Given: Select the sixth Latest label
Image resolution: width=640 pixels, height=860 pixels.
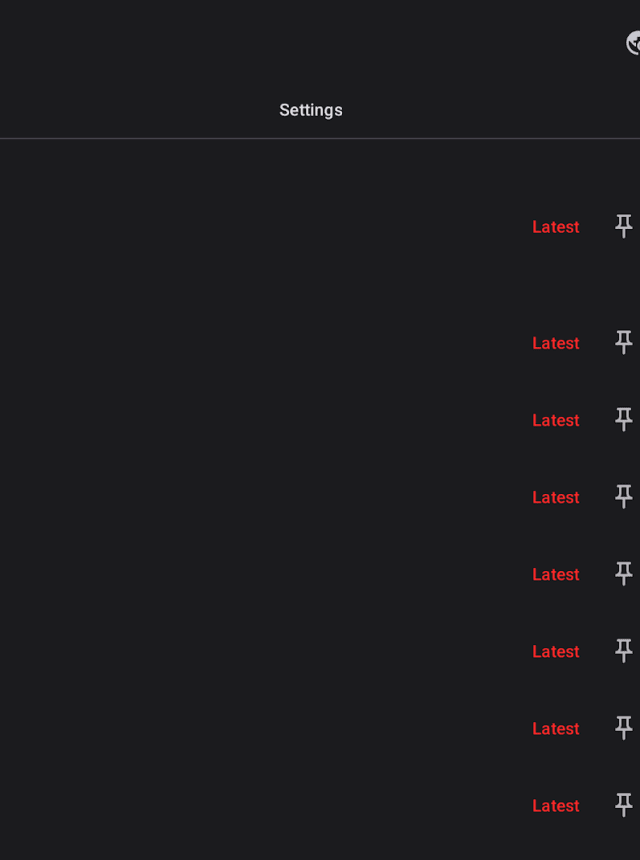Looking at the screenshot, I should click(x=555, y=651).
